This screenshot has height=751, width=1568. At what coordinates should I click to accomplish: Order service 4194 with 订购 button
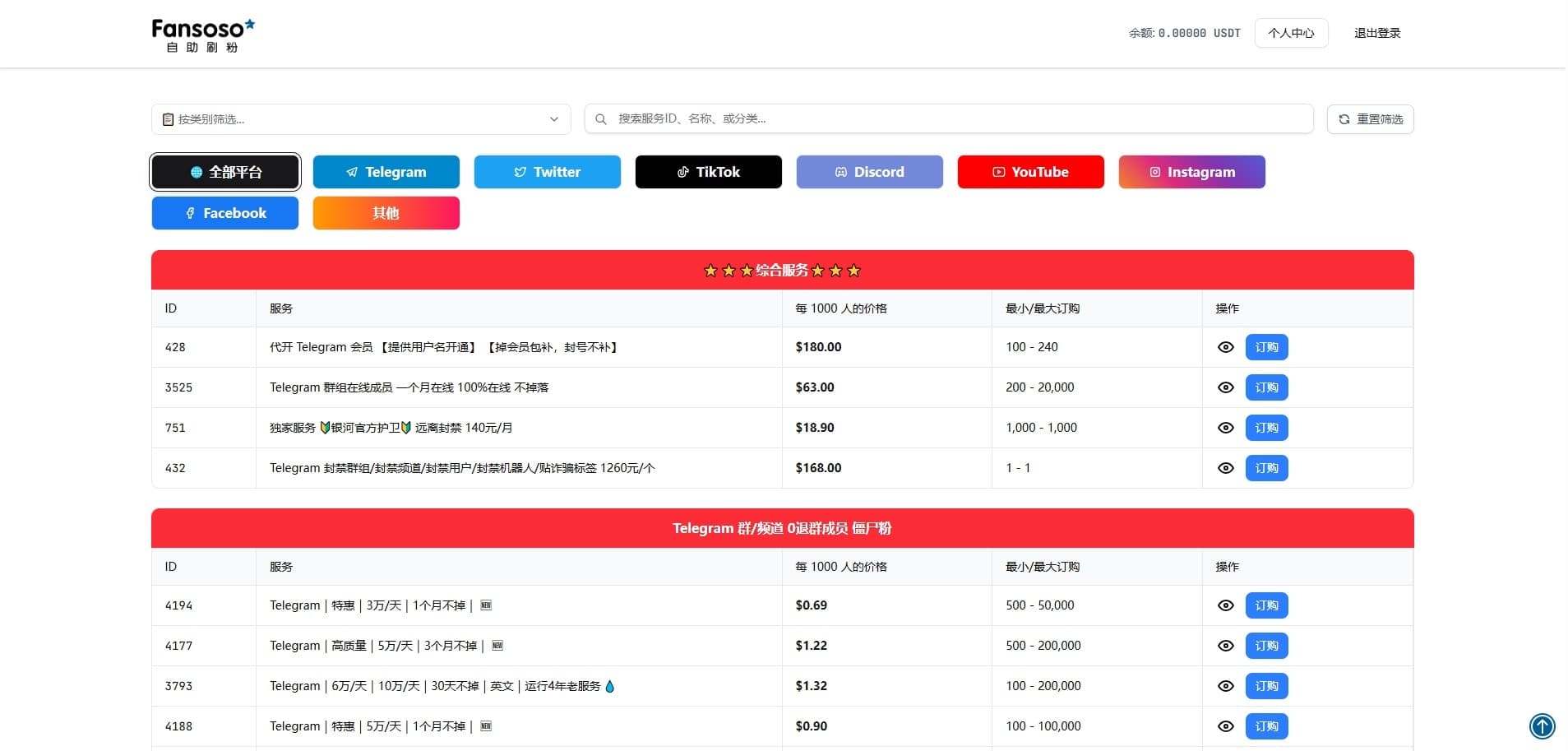pyautogui.click(x=1266, y=605)
